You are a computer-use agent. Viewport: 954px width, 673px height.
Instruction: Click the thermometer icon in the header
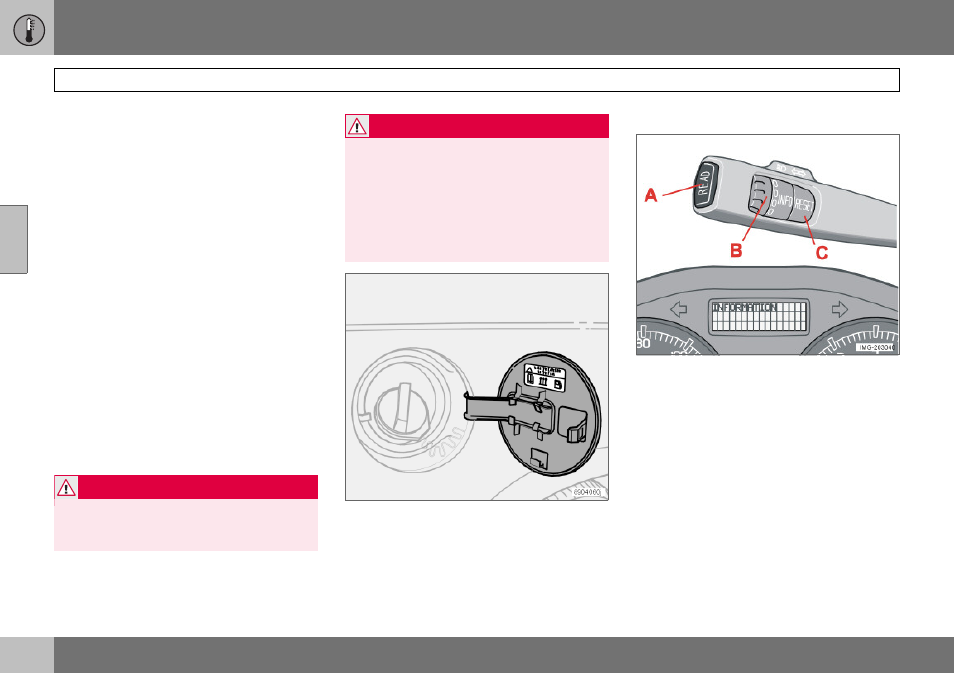pyautogui.click(x=29, y=30)
